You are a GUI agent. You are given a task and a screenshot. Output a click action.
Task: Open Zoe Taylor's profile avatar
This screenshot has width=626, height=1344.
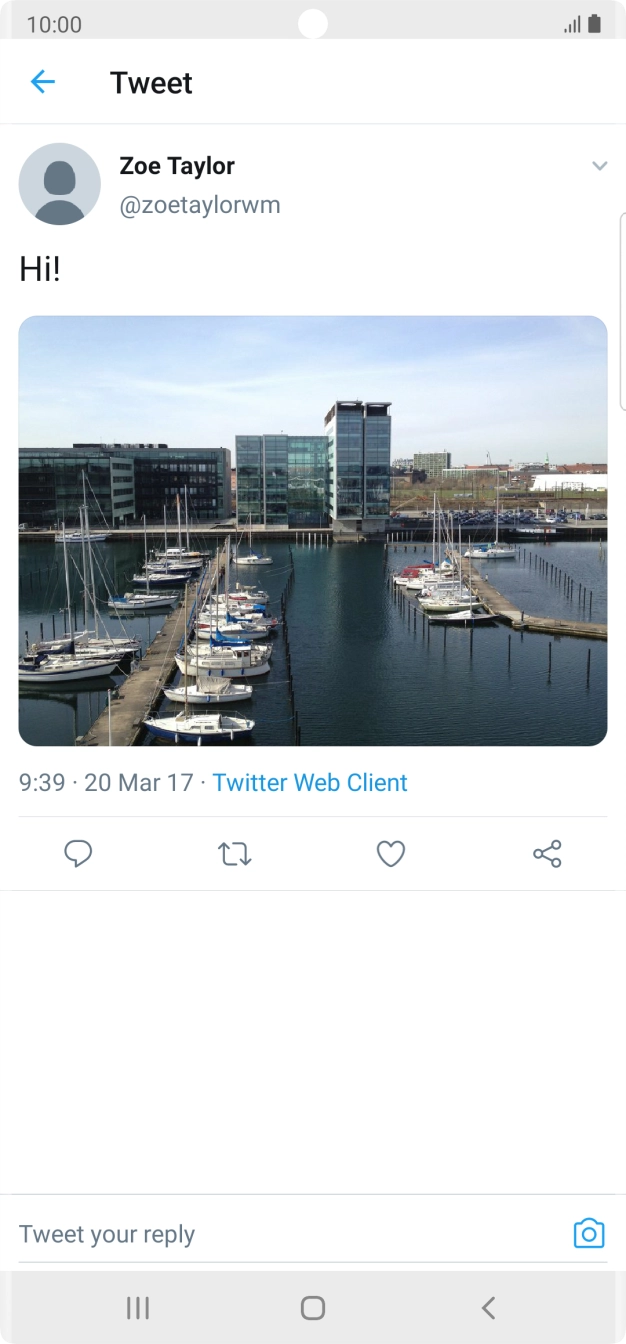[60, 184]
